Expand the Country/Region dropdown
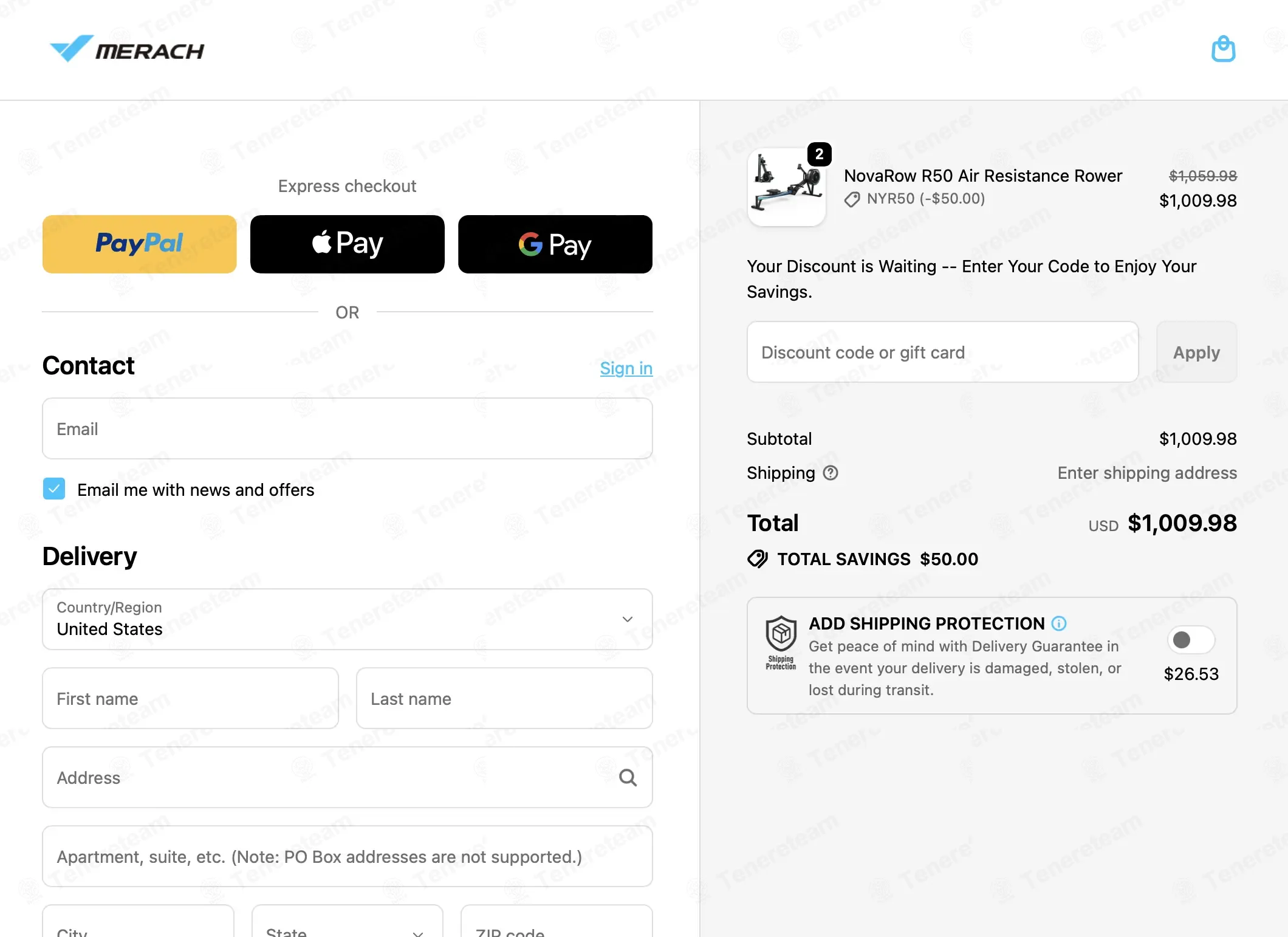This screenshot has height=937, width=1288. click(x=348, y=619)
